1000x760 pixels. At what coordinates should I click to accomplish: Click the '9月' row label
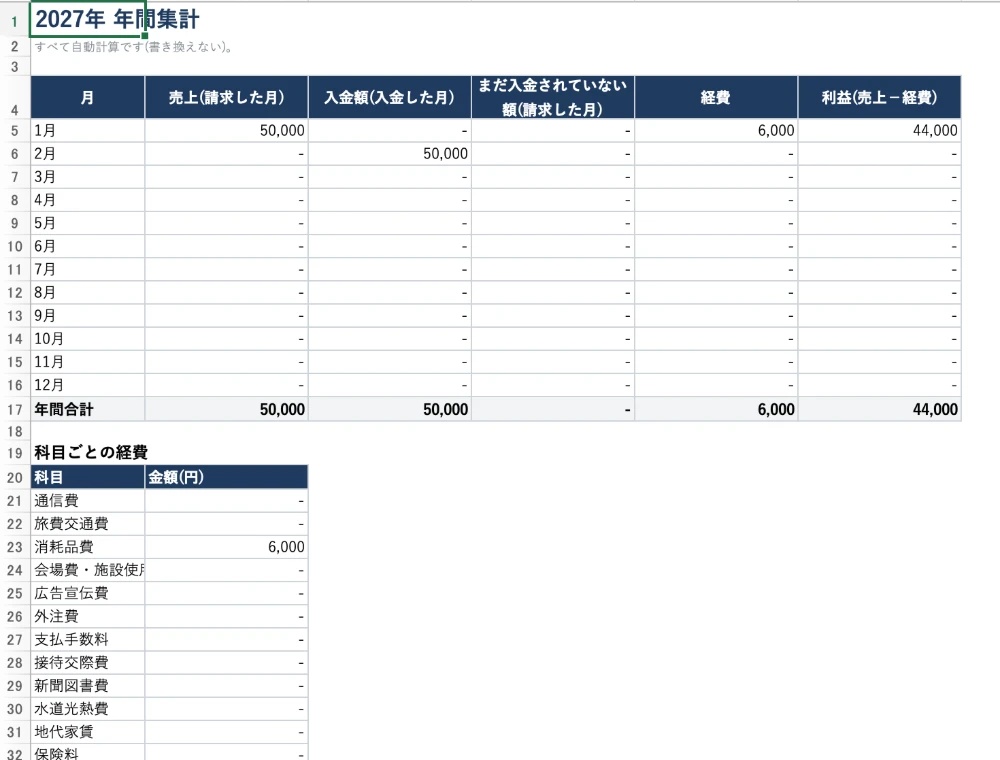(x=87, y=316)
